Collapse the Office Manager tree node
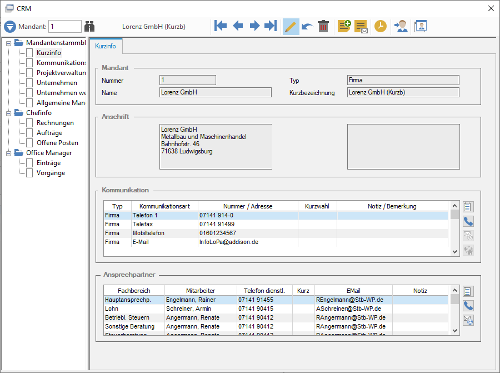The image size is (500, 373). click(x=8, y=153)
